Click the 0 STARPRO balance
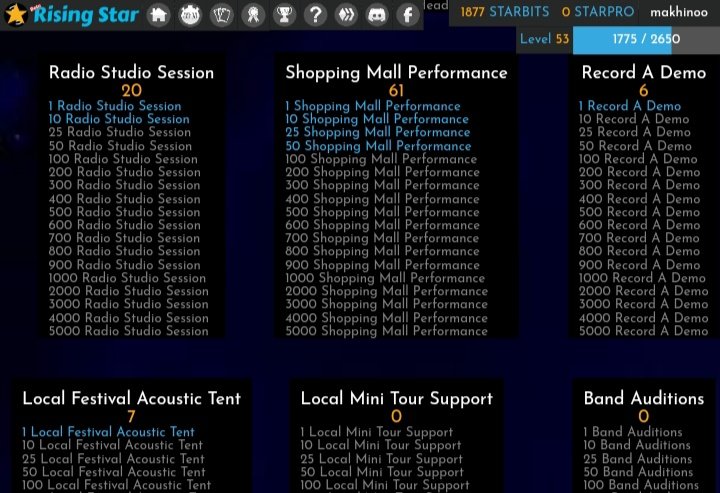 coord(598,11)
